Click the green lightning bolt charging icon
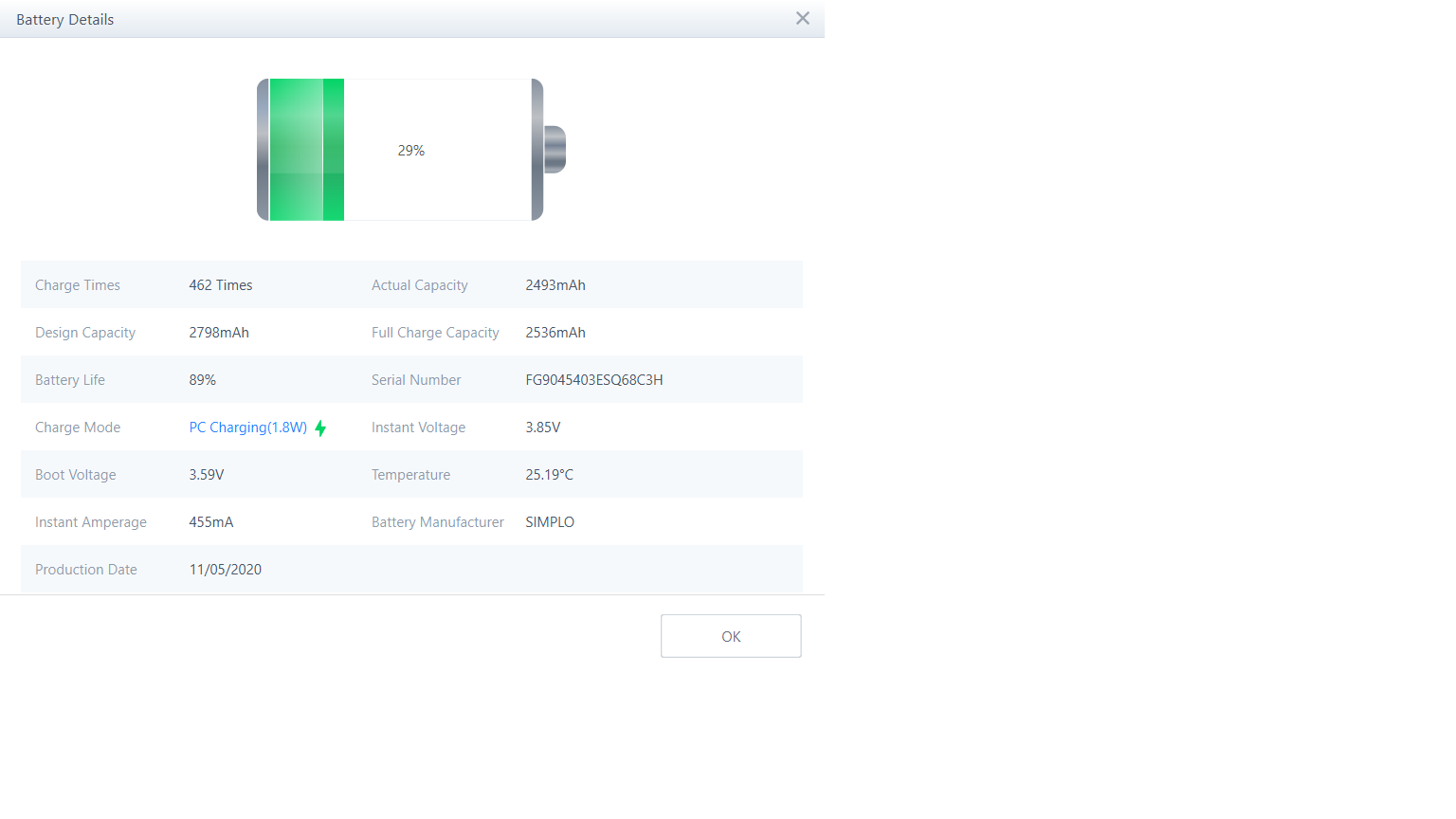 click(320, 428)
